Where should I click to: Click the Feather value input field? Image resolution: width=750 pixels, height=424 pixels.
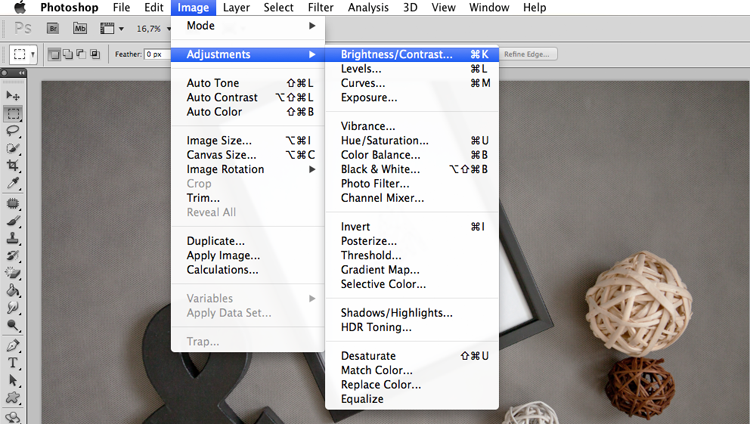[x=158, y=54]
